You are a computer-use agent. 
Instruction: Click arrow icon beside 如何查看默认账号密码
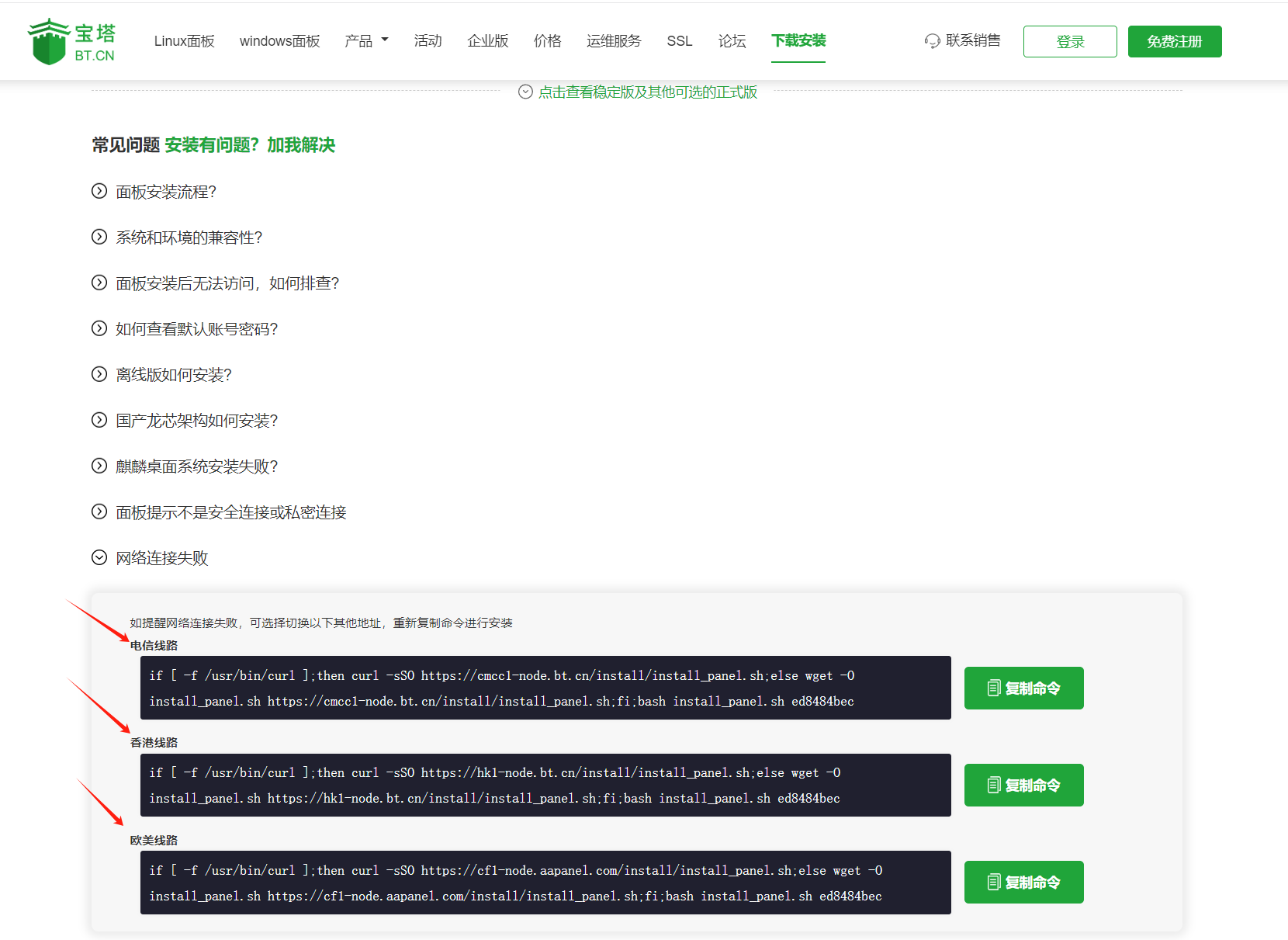[99, 328]
